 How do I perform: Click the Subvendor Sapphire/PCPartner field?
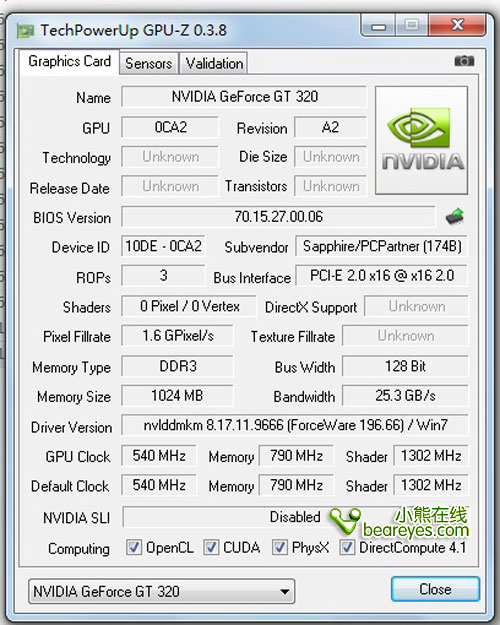[382, 246]
